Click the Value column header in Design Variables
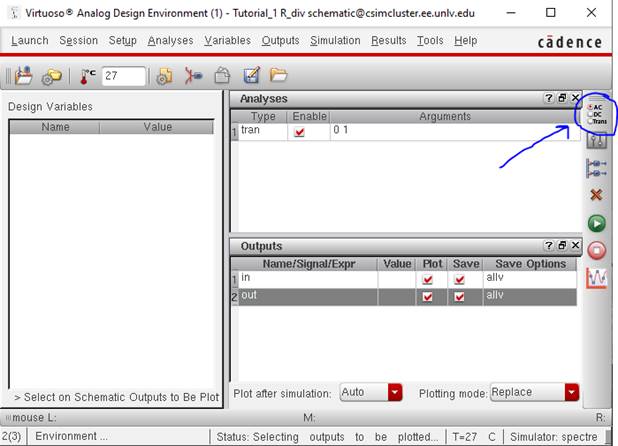Image resolution: width=618 pixels, height=446 pixels. pos(157,127)
